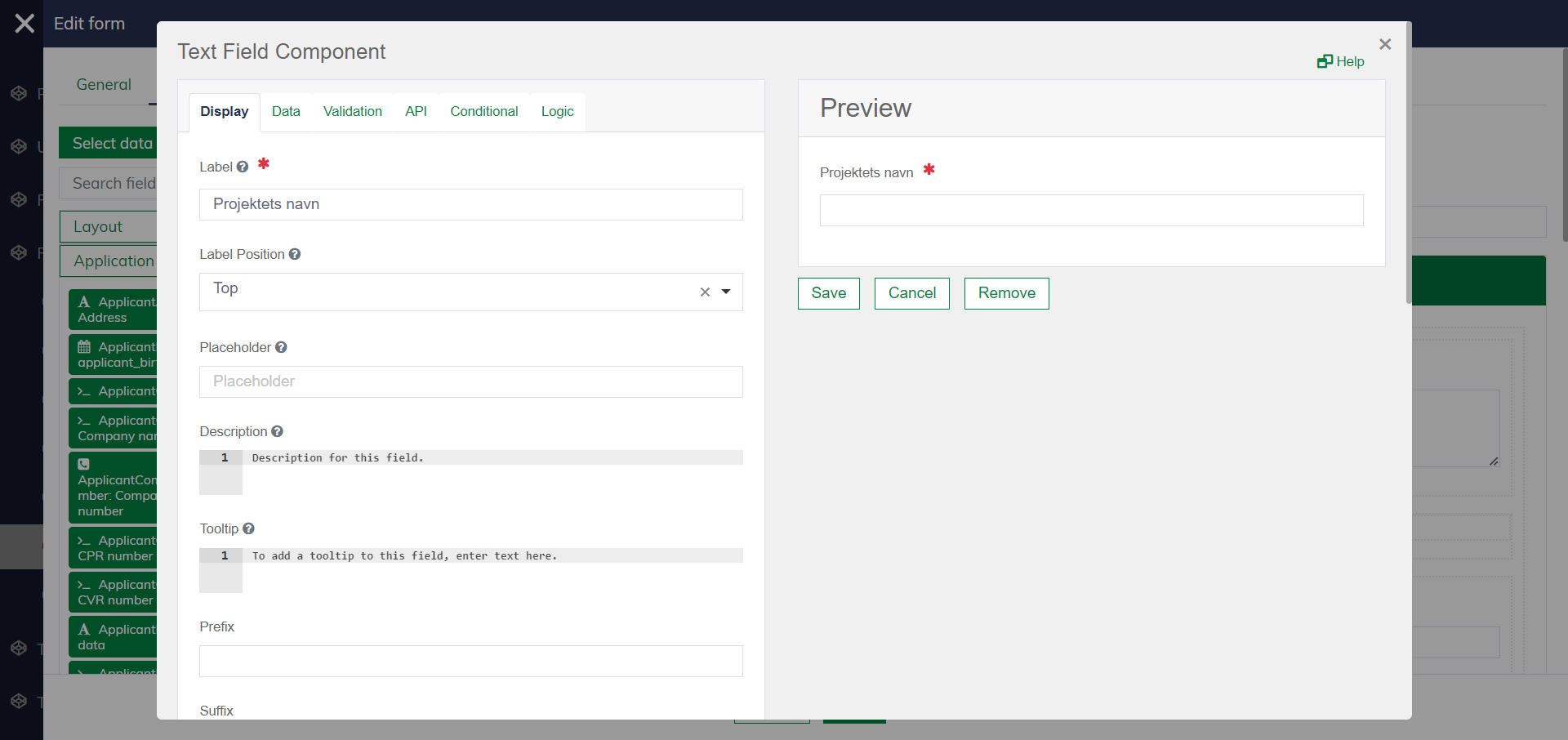Close the Text Field Component dialog
The height and width of the screenshot is (740, 1568).
click(1384, 44)
